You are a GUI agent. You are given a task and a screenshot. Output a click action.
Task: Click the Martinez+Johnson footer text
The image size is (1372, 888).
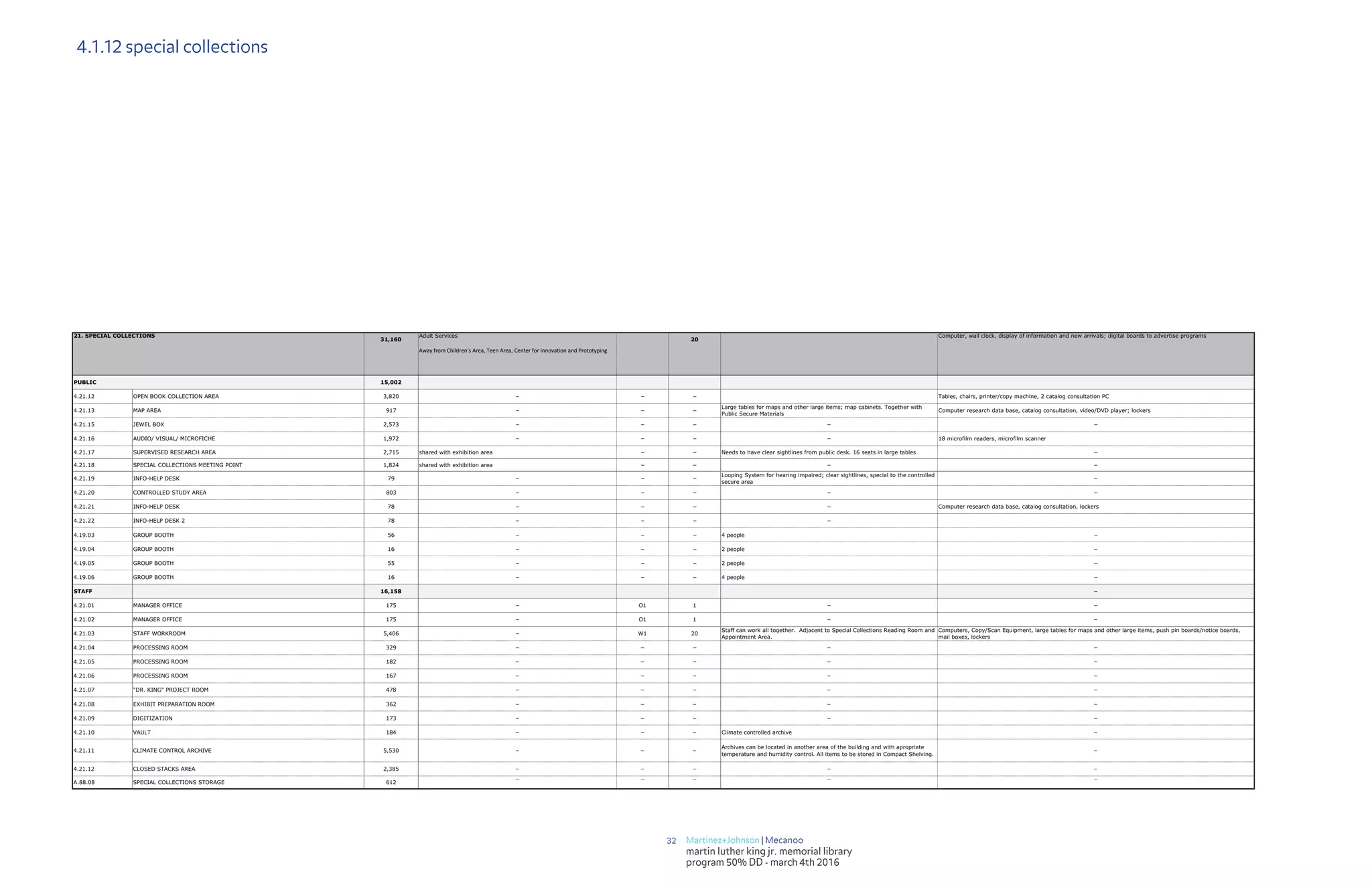(x=722, y=840)
